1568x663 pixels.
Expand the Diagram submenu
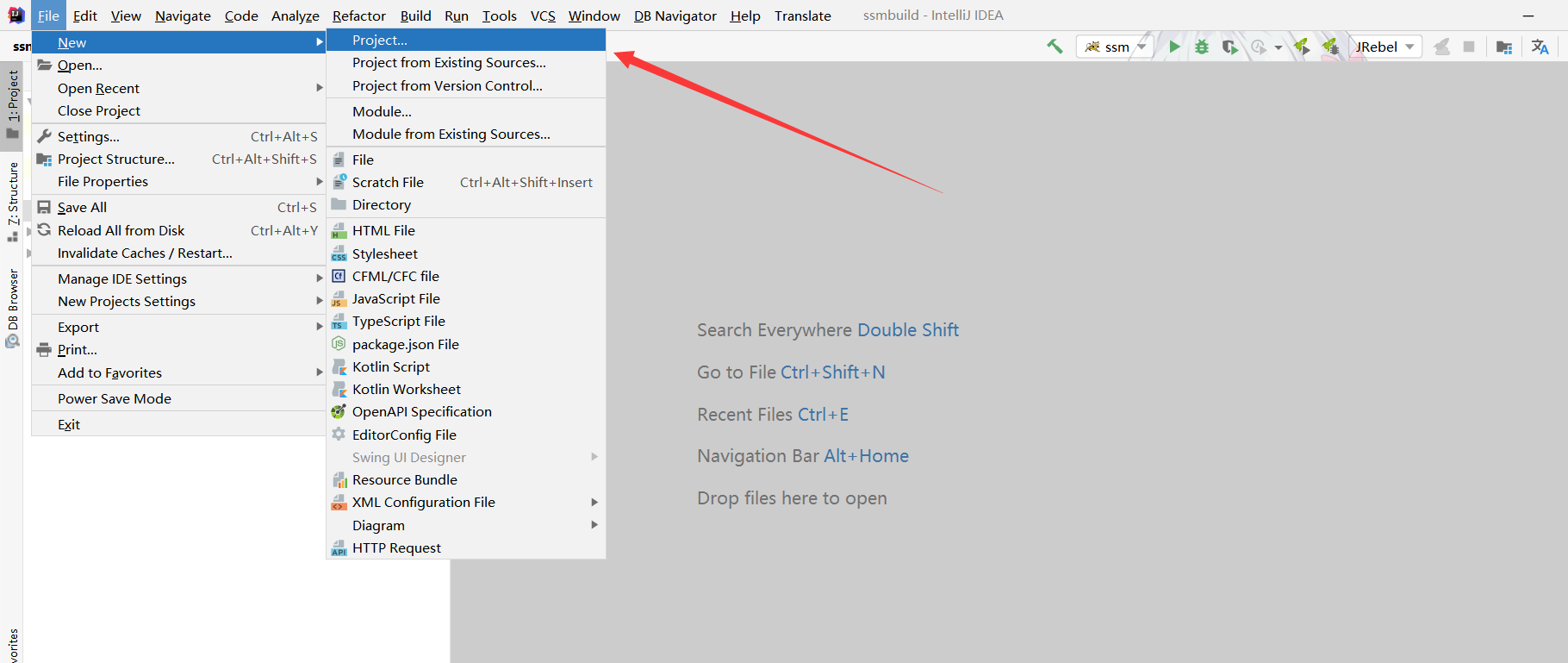coord(466,525)
